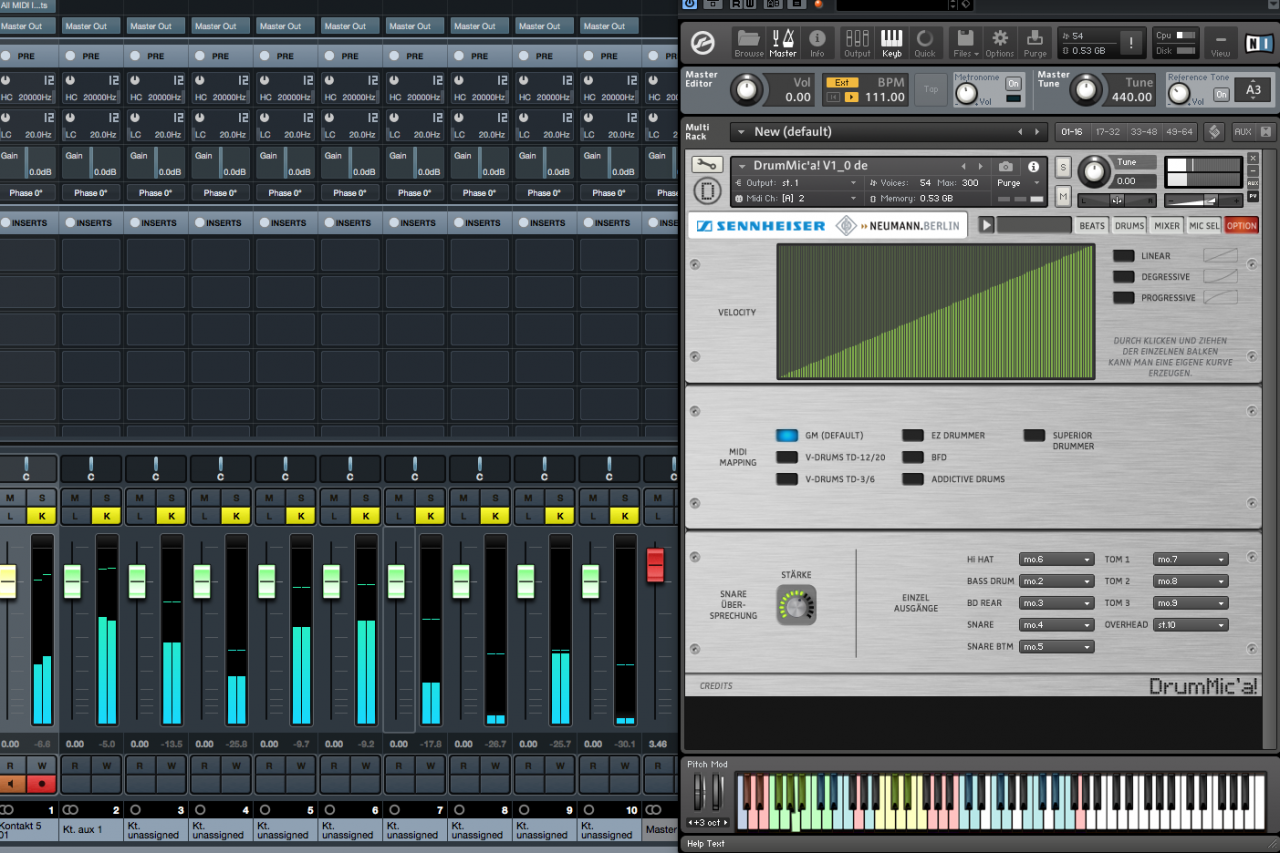Viewport: 1280px width, 853px height.
Task: Select Addictive Drums MIDI mapping
Action: (913, 479)
